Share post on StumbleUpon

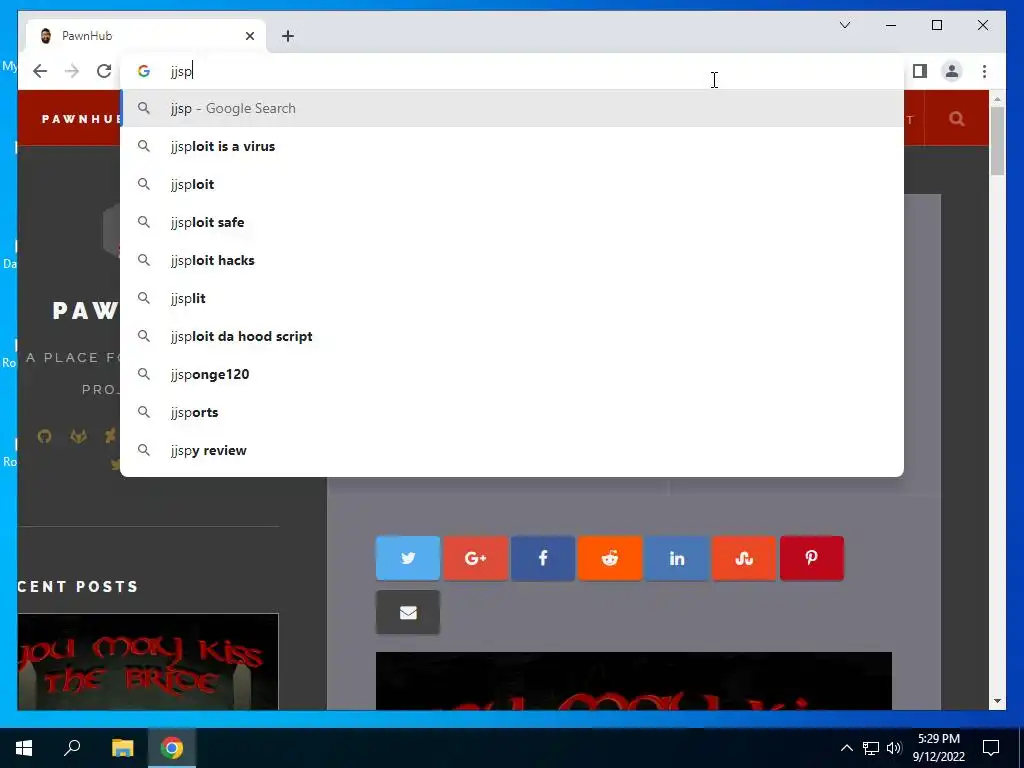click(x=744, y=558)
